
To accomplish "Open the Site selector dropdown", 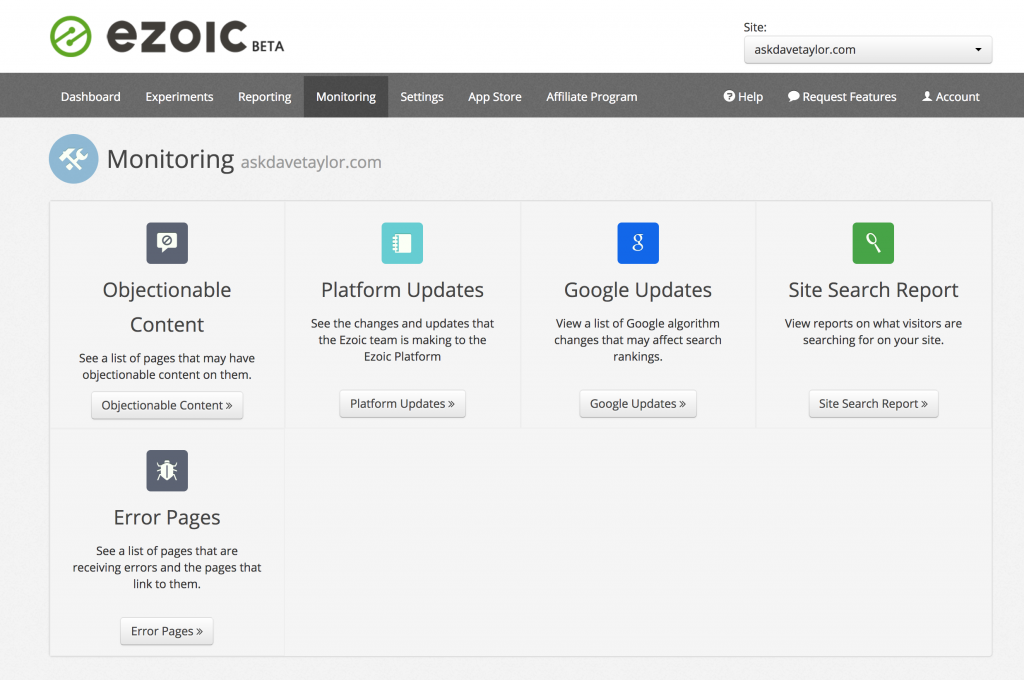I will coord(868,50).
